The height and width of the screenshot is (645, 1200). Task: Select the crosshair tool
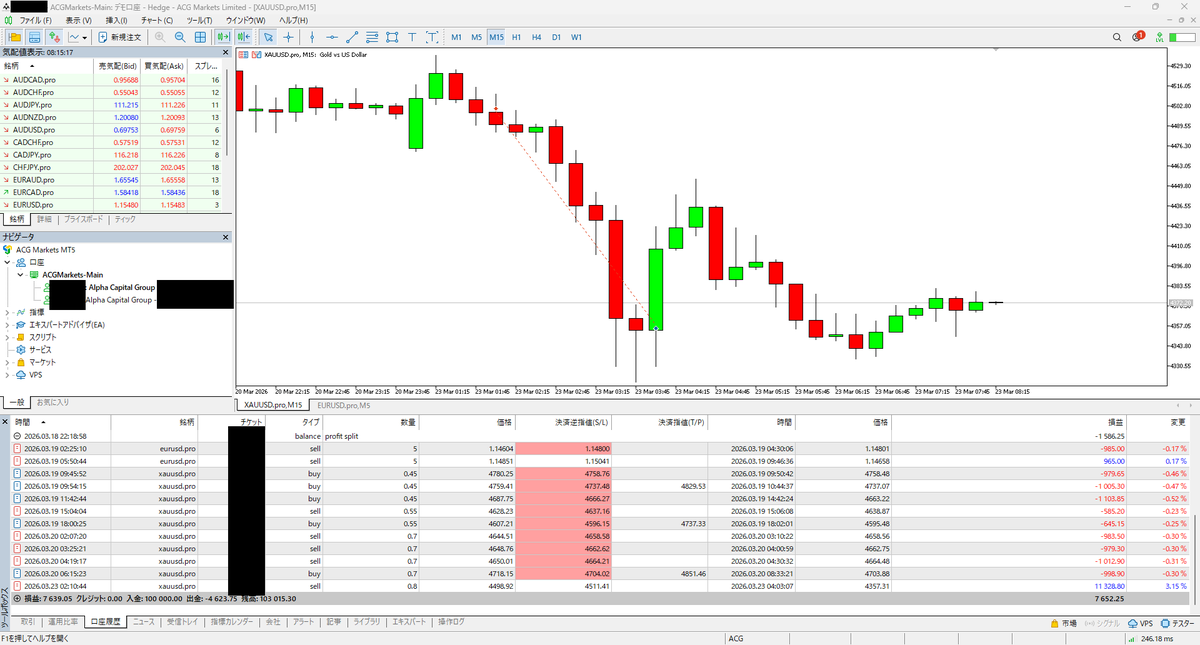(288, 38)
